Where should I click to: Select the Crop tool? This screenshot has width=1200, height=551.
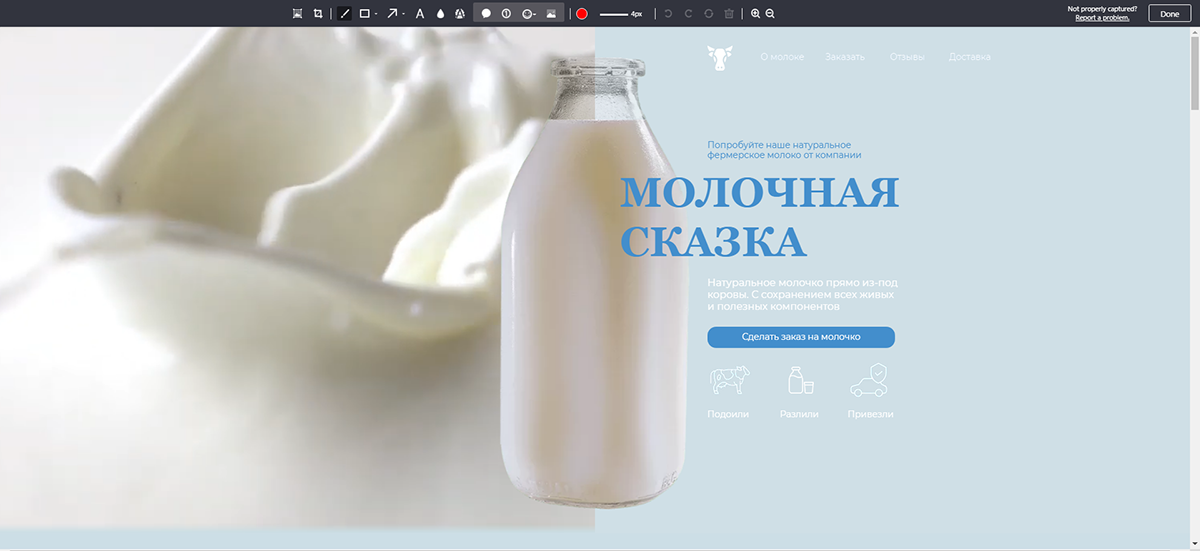318,14
